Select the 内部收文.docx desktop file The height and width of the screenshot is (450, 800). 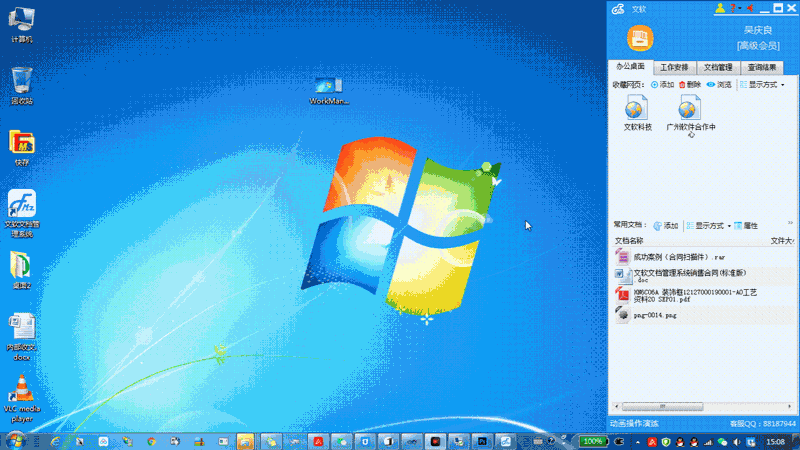21,337
